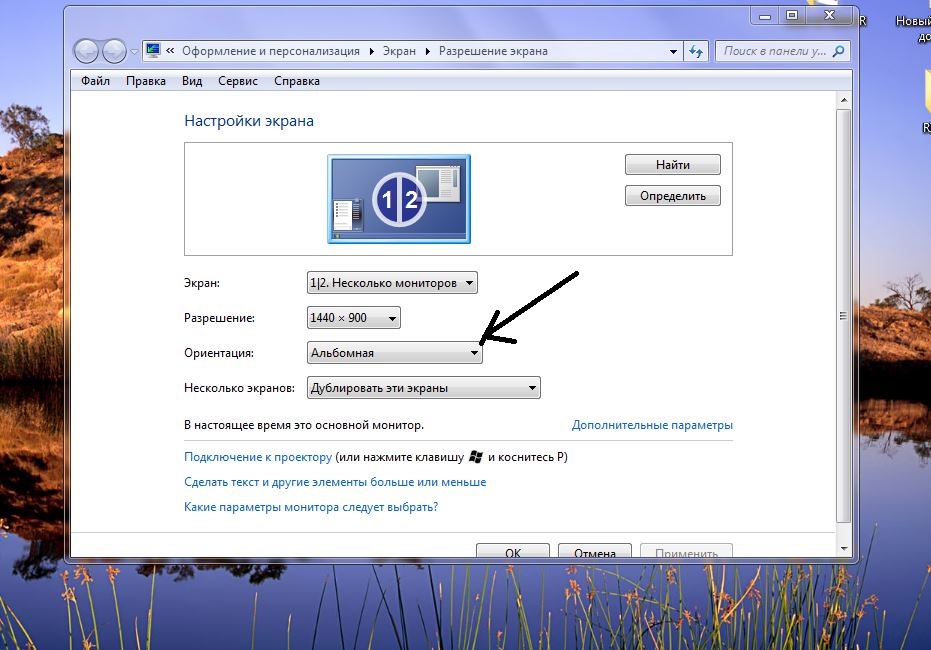Click 'Подключение к проектору' link
Screen dimensions: 931x650
click(x=258, y=457)
